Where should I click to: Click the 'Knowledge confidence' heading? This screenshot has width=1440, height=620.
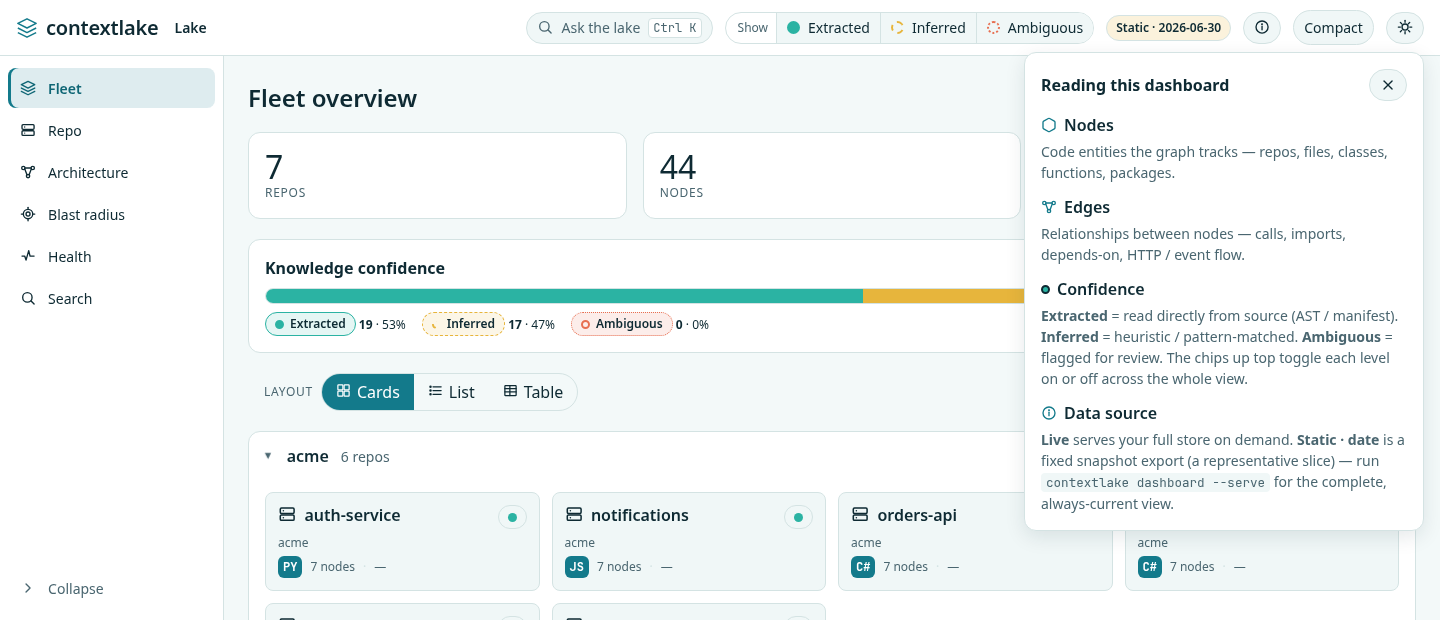(x=355, y=268)
